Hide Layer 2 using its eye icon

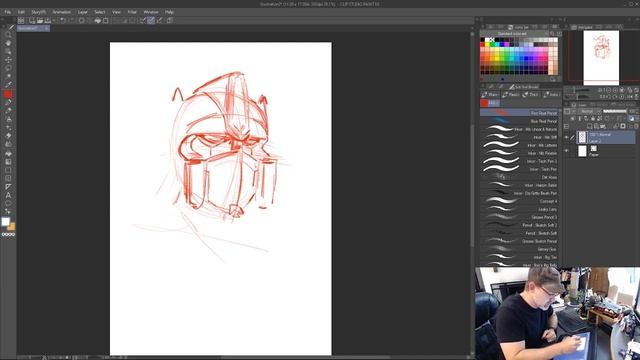pos(567,138)
